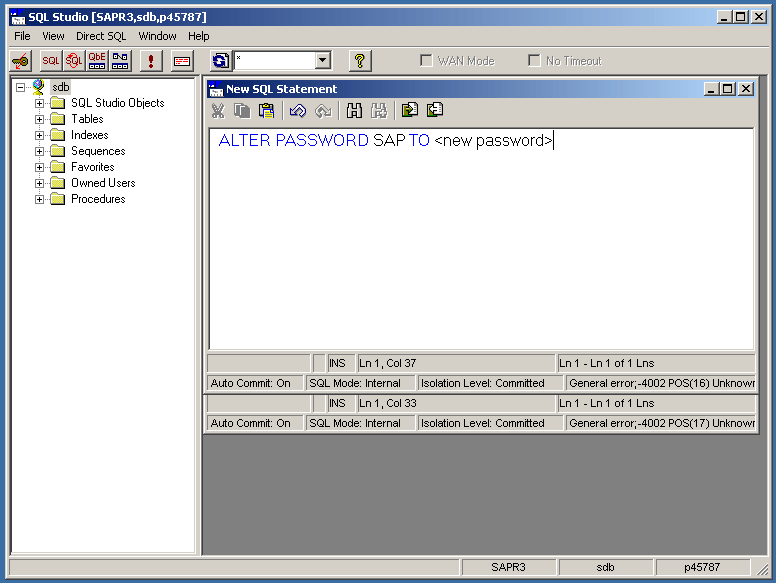Copy using the copy pages icon
776x583 pixels.
coord(242,110)
